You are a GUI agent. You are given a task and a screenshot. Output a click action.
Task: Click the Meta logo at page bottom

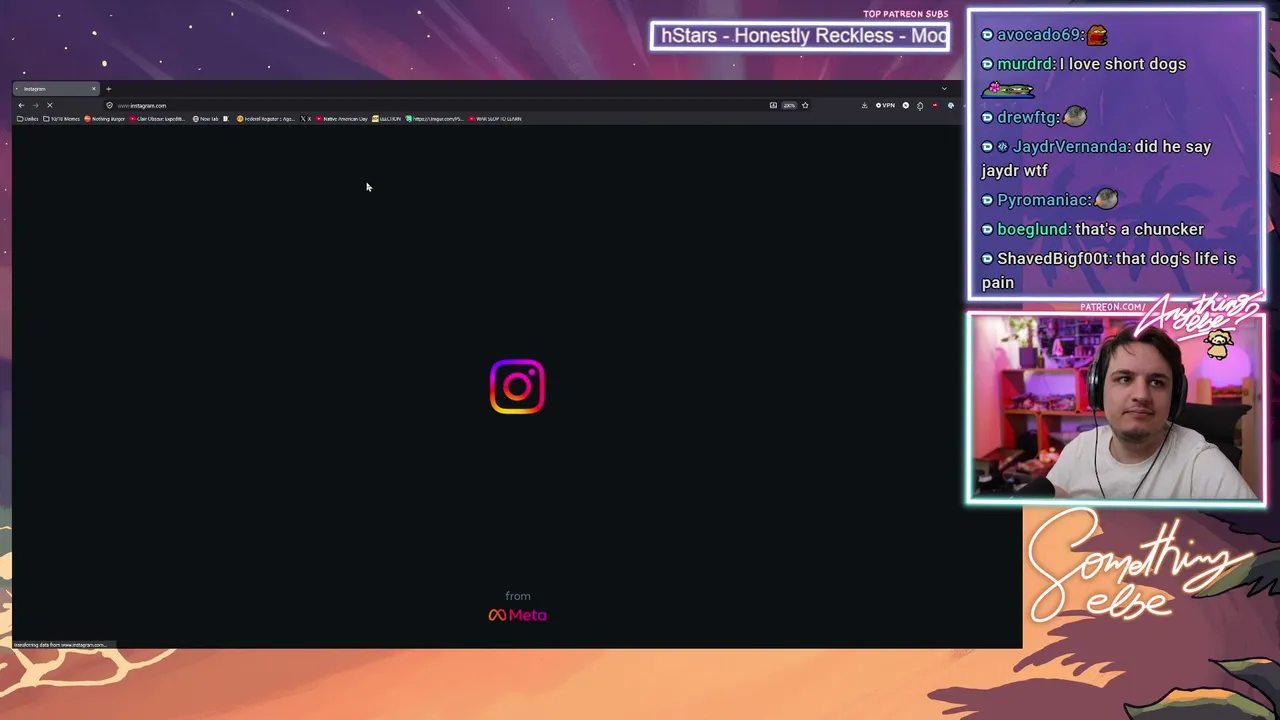tap(517, 615)
